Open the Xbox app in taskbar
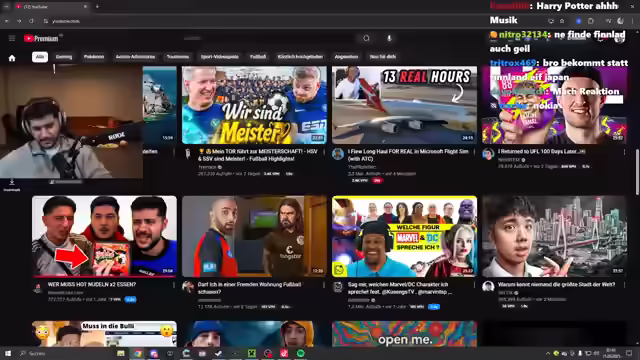Image resolution: width=640 pixels, height=360 pixels. 252,353
